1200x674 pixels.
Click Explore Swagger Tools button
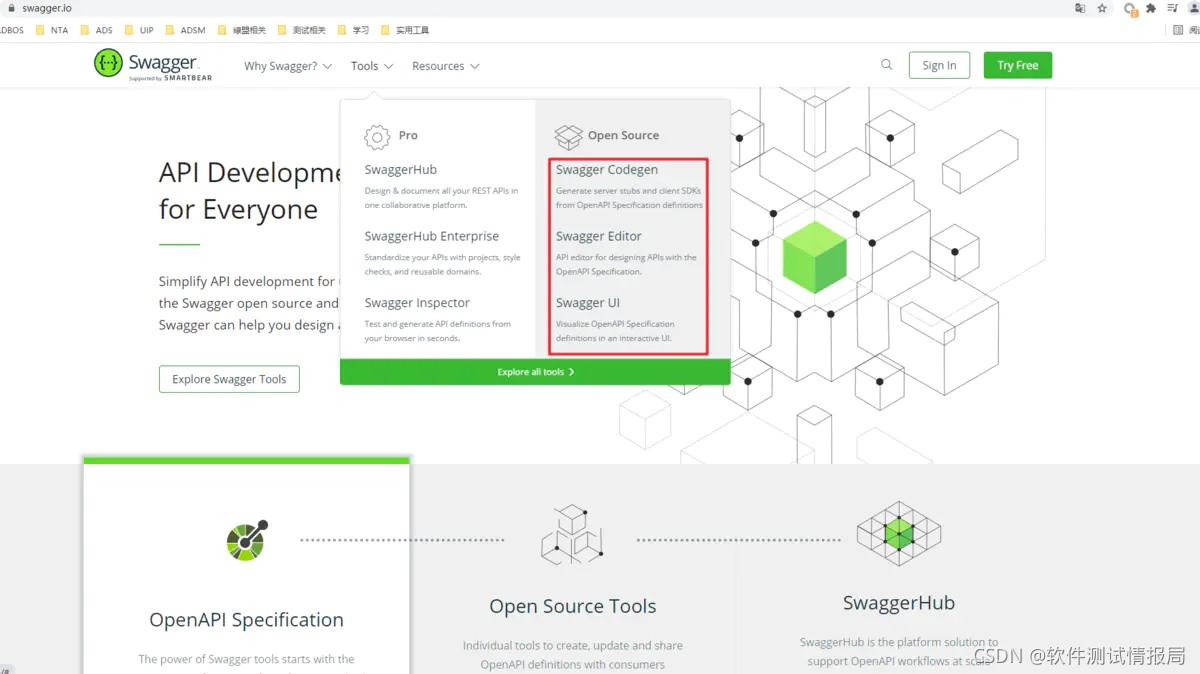[229, 379]
